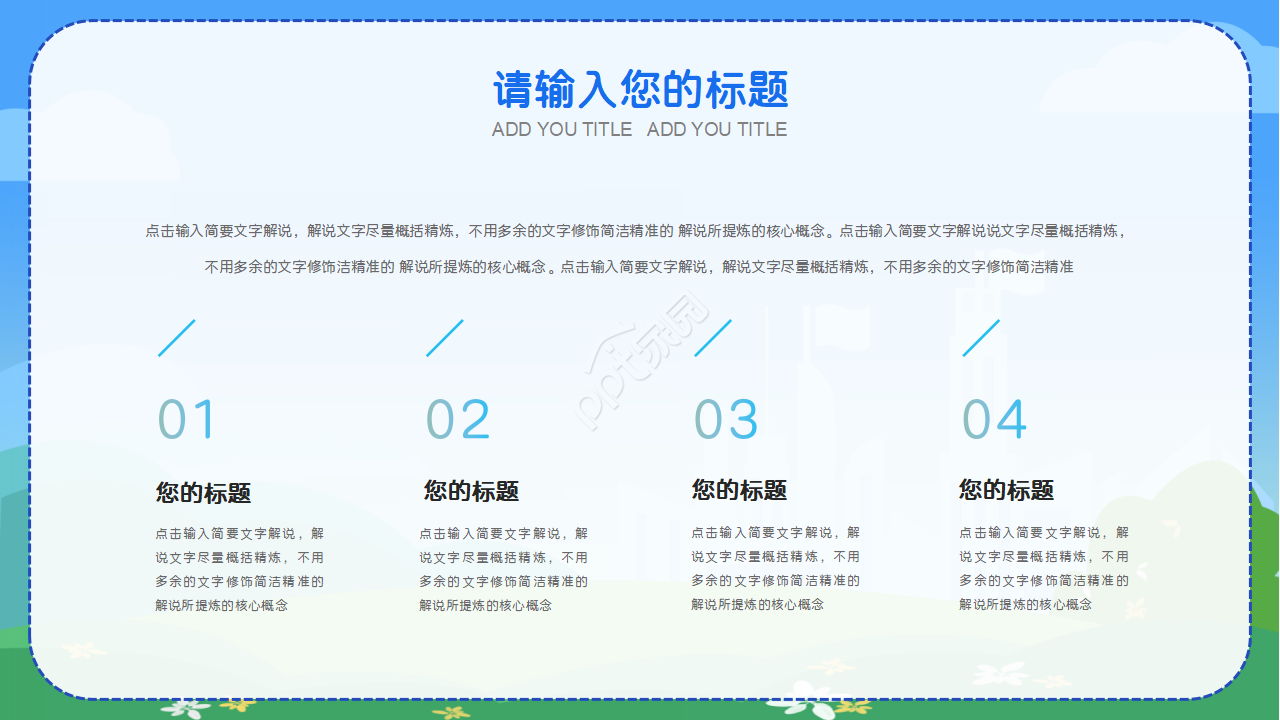Click the subtitle ADD YOU TITLE text
1280x720 pixels.
(640, 130)
